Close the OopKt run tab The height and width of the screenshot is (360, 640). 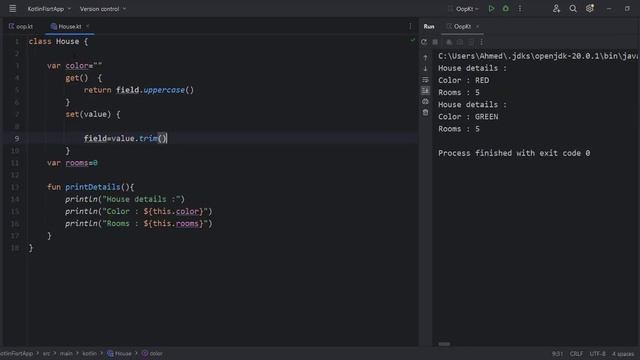coord(478,27)
